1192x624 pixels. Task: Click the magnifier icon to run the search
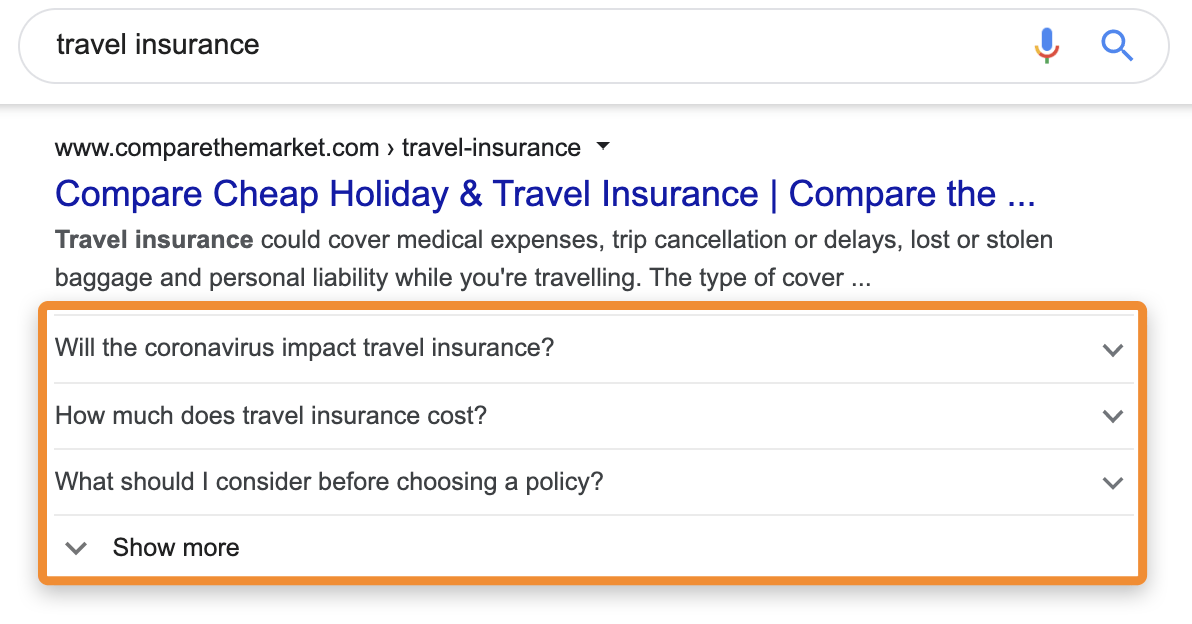click(x=1117, y=46)
